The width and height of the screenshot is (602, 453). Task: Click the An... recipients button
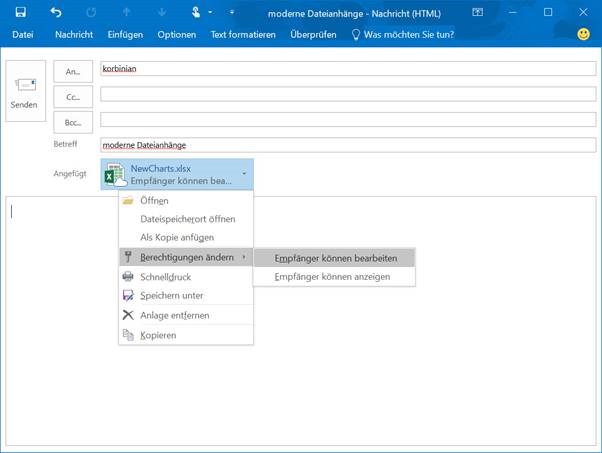tap(73, 72)
